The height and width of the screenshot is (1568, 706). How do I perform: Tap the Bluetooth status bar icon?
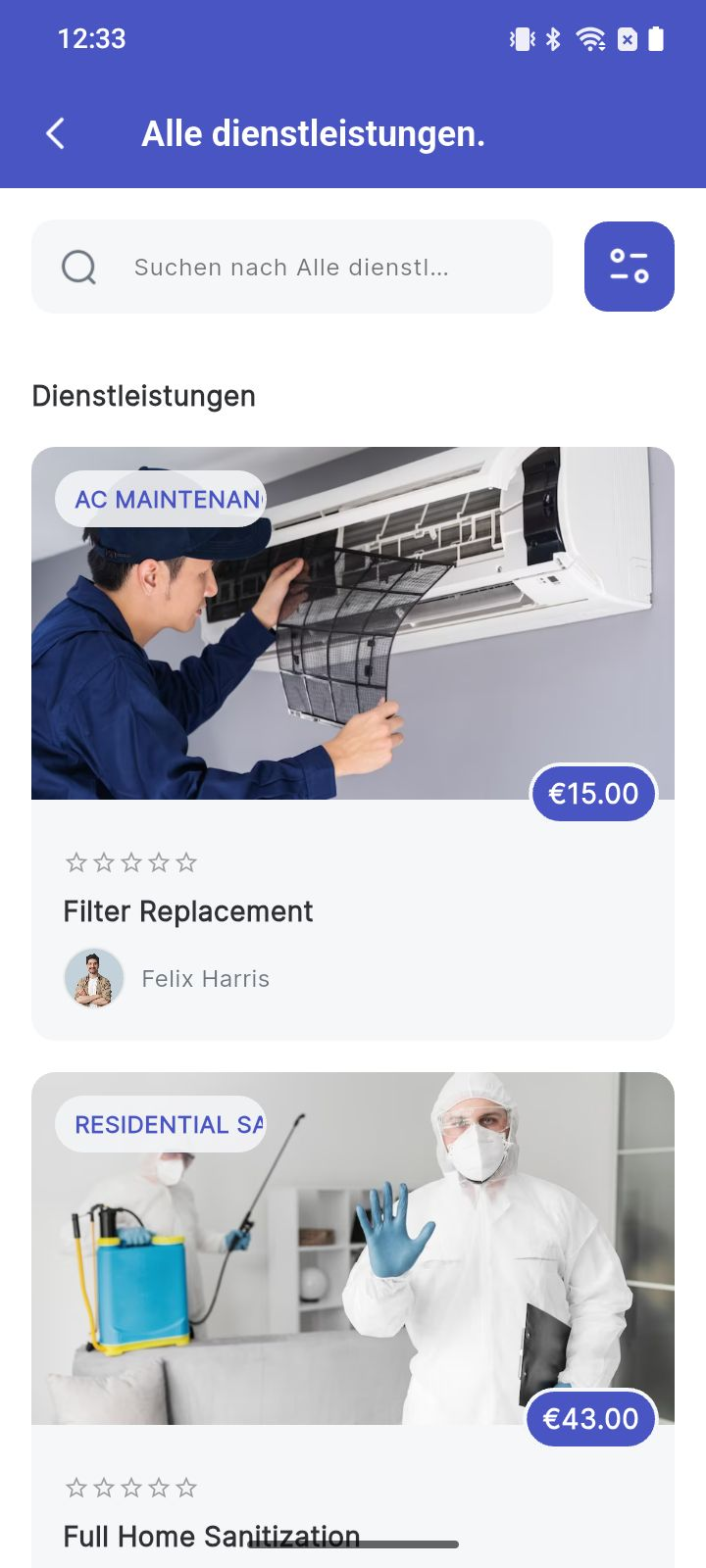click(553, 39)
